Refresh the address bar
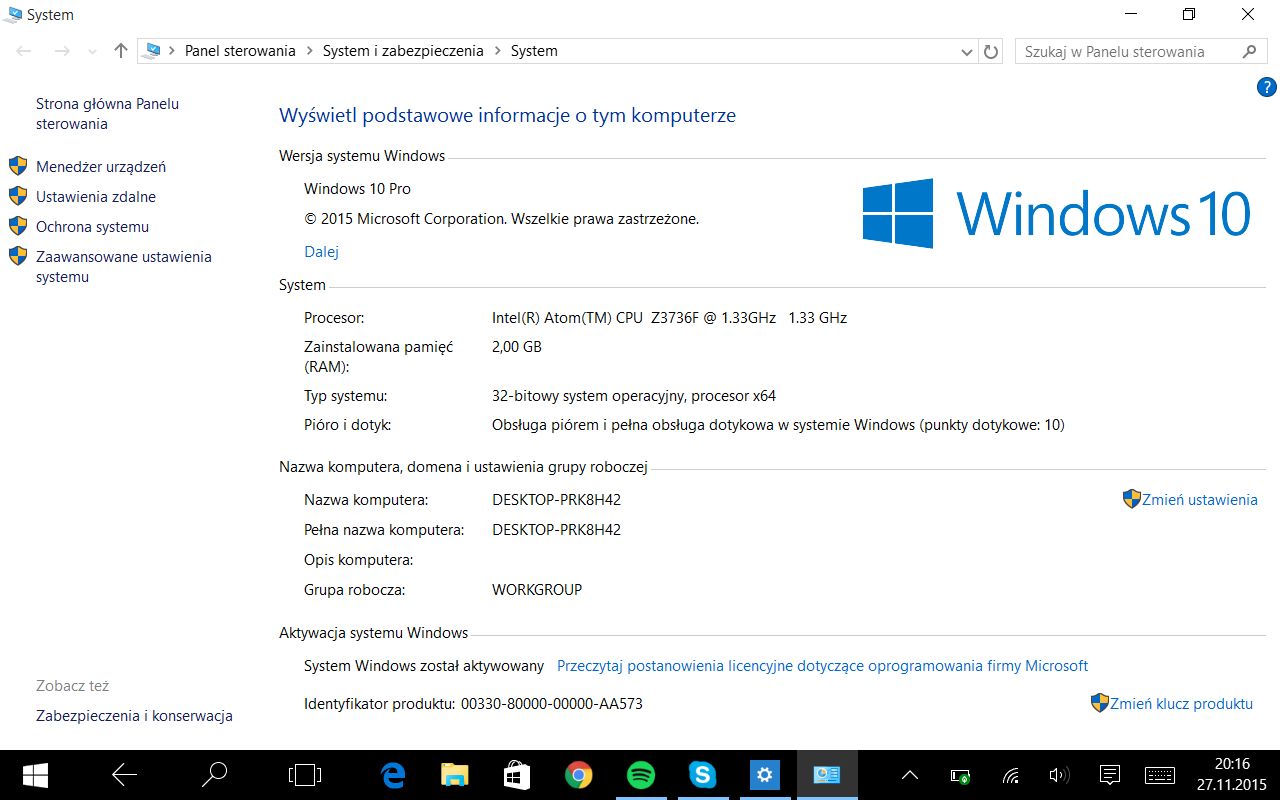The width and height of the screenshot is (1280, 800). point(991,51)
